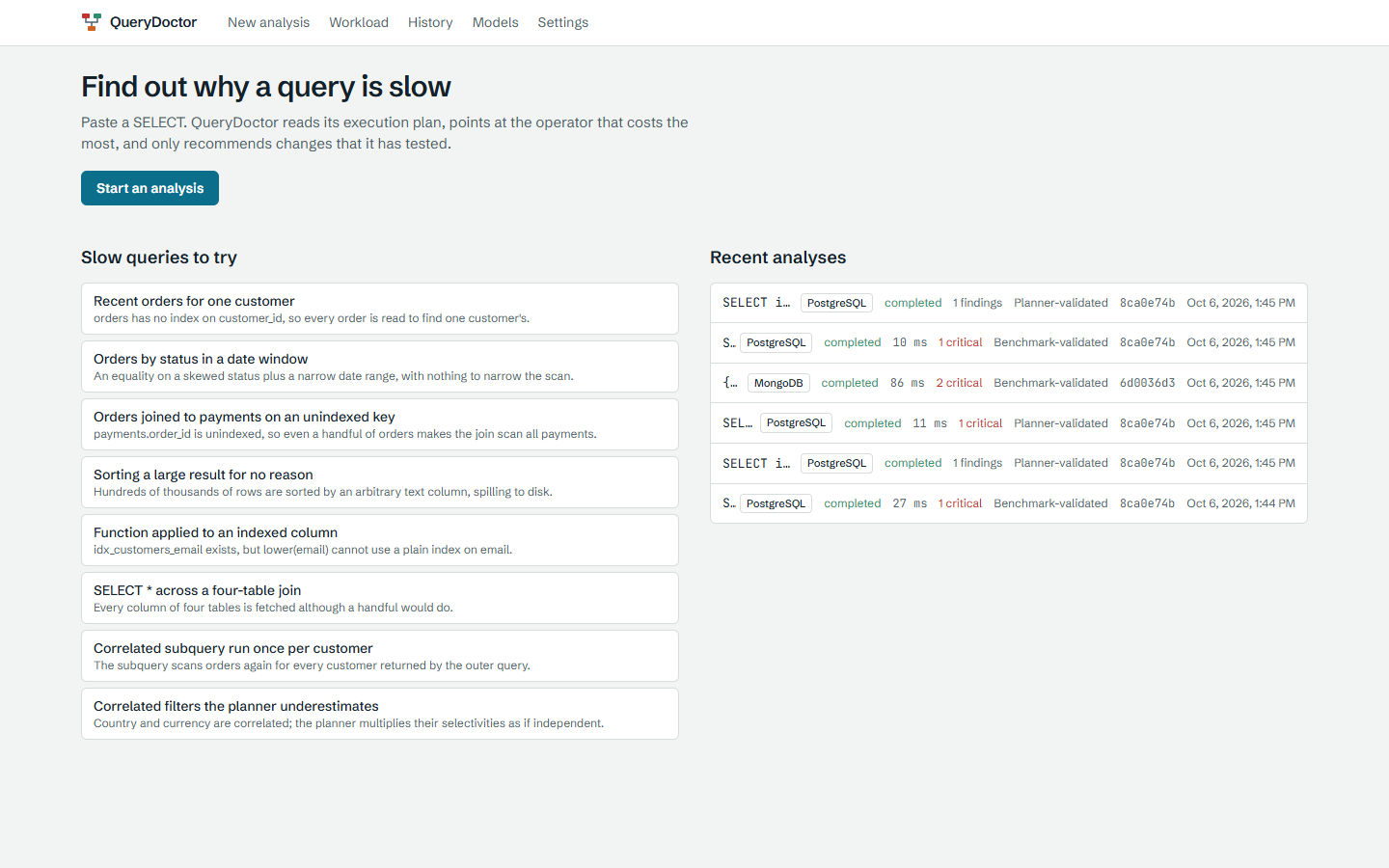1389x868 pixels.
Task: Click the 'Recent analyses' heading
Action: click(777, 258)
